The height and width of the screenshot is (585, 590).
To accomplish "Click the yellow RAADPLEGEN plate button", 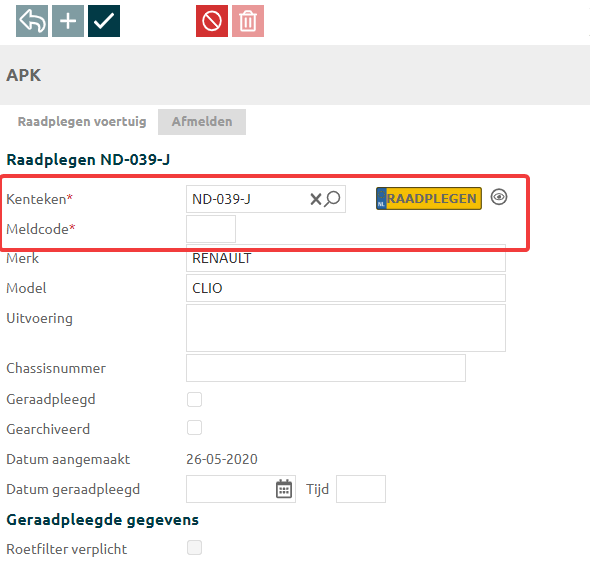I will (429, 198).
